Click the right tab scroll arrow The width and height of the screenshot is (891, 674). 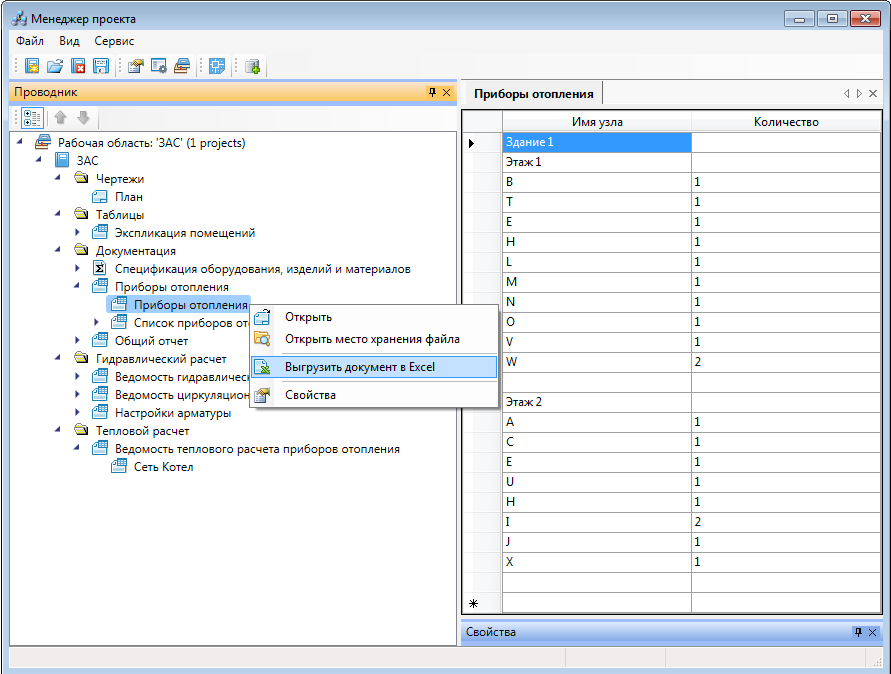click(859, 93)
